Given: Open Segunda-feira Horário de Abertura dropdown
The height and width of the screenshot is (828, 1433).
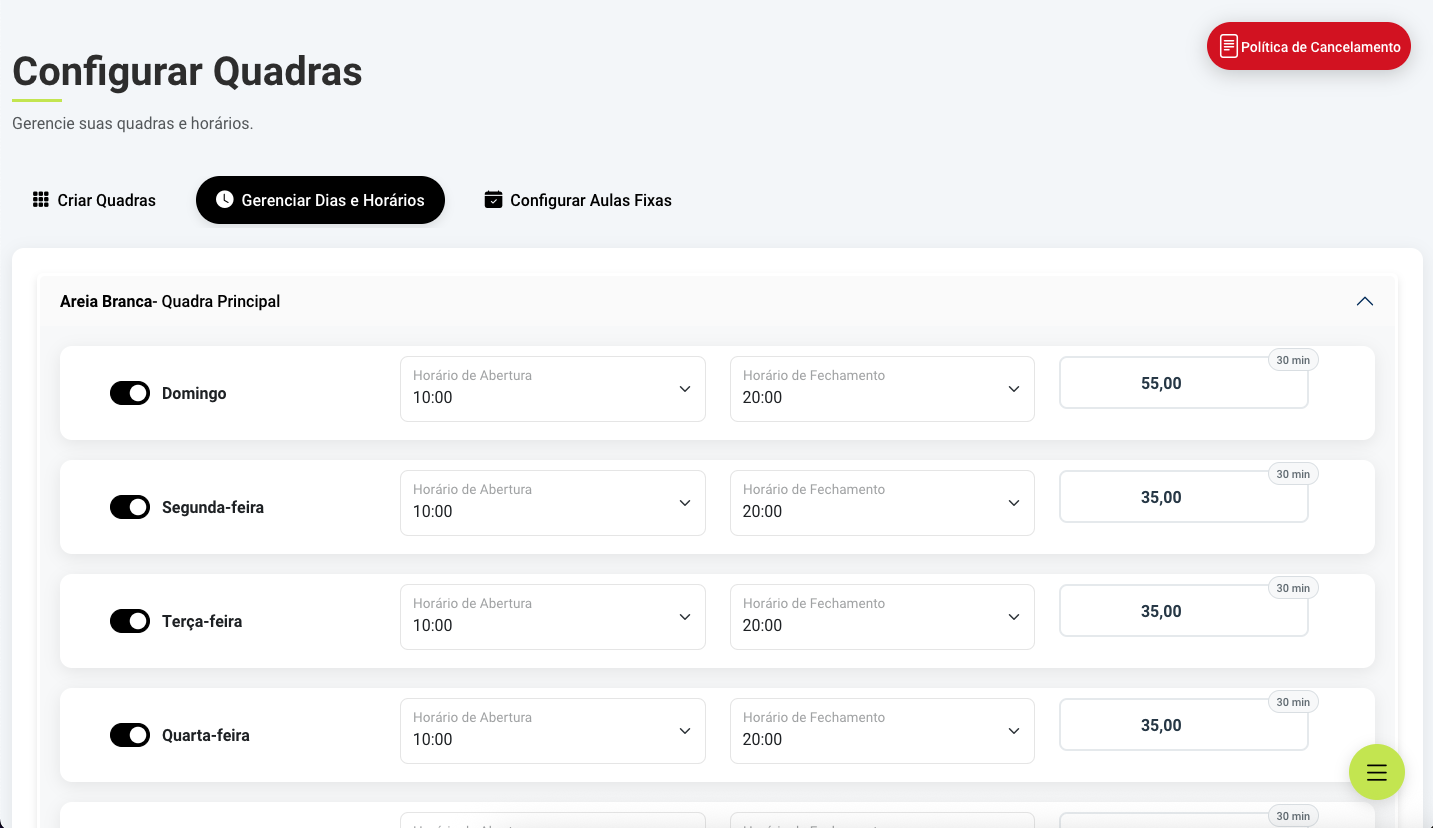Looking at the screenshot, I should pos(553,503).
